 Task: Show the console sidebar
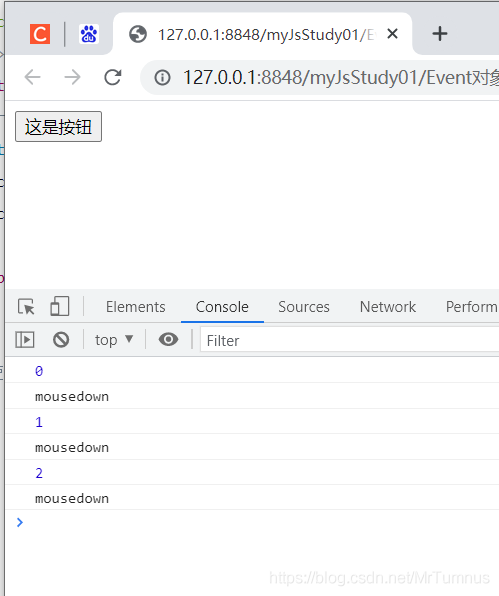25,339
